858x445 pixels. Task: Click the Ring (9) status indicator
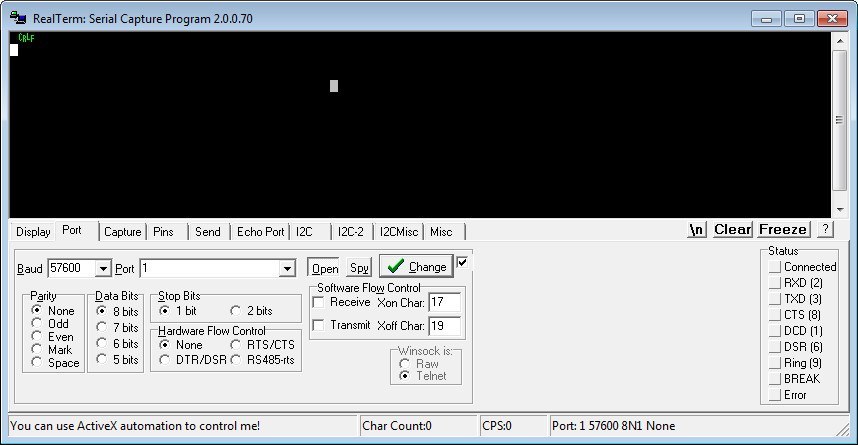click(774, 362)
